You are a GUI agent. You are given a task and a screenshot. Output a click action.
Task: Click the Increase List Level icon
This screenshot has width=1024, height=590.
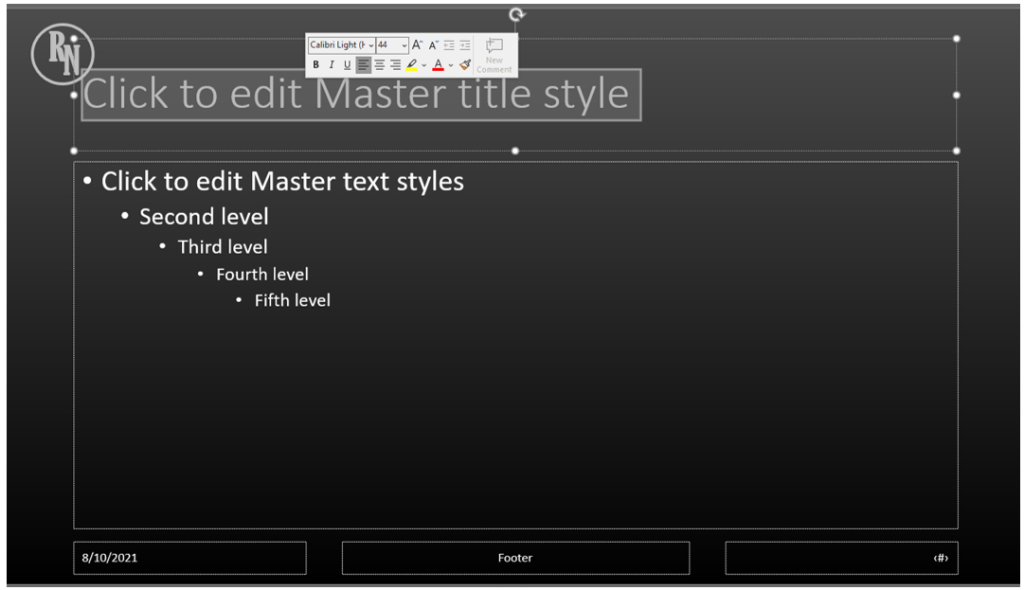(x=465, y=45)
